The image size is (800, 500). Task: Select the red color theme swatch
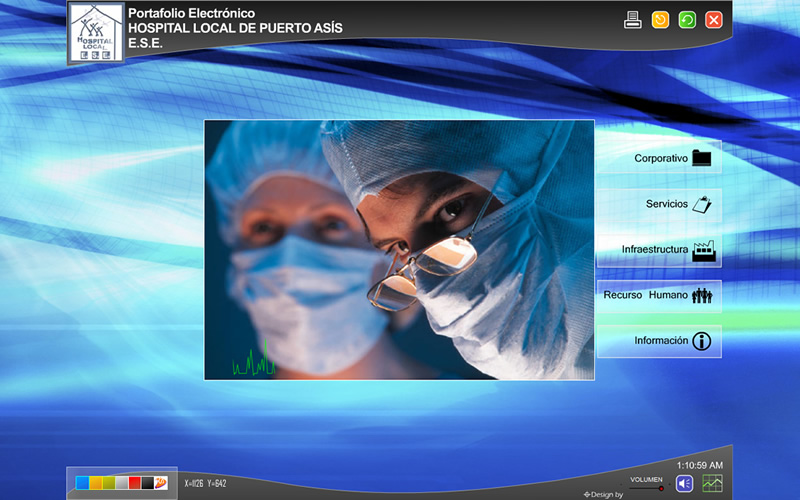coord(135,483)
